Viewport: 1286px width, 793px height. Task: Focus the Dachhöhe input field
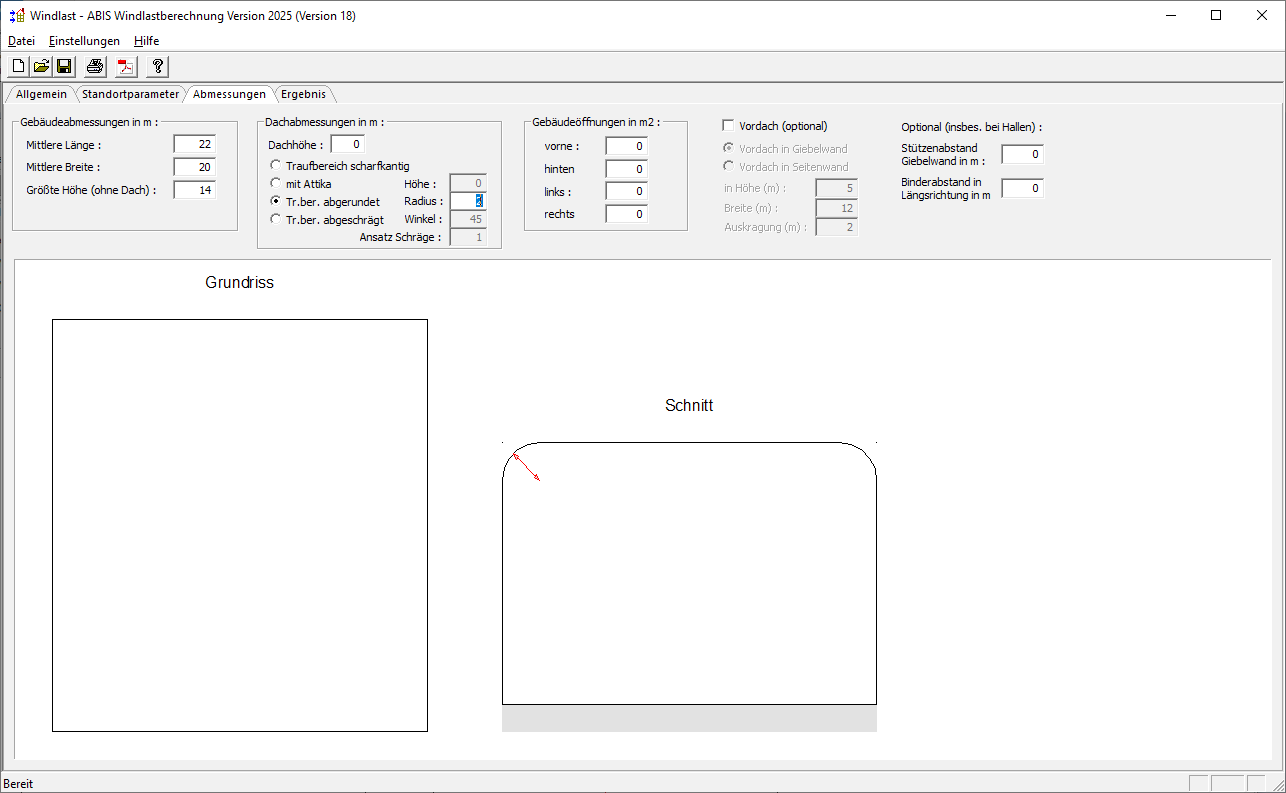[x=347, y=145]
